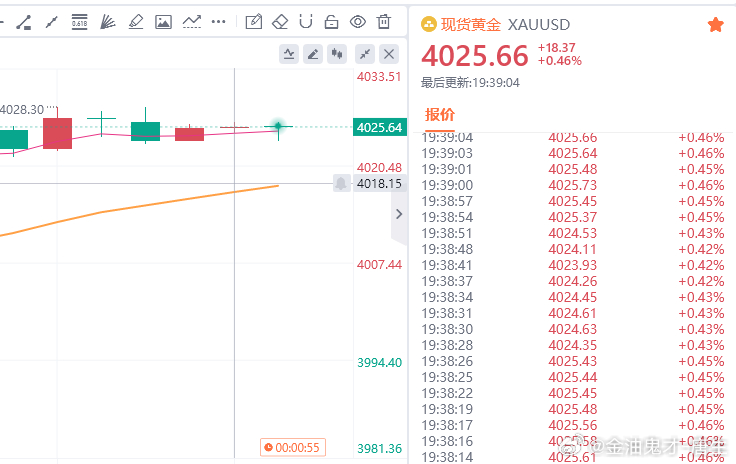Insert an image onto the chart

click(163, 22)
